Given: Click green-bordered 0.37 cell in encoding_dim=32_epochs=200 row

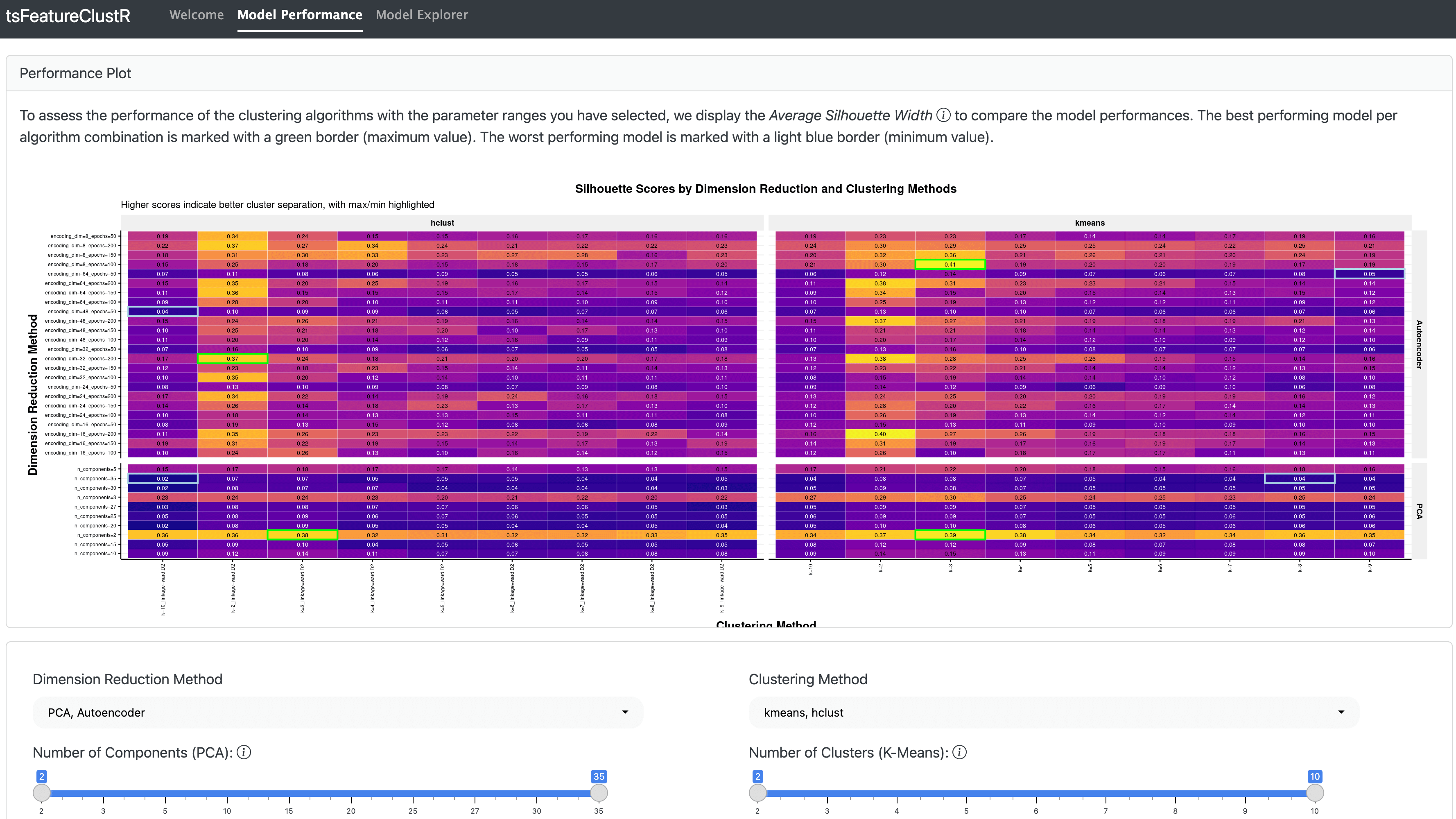Looking at the screenshot, I should (x=232, y=358).
